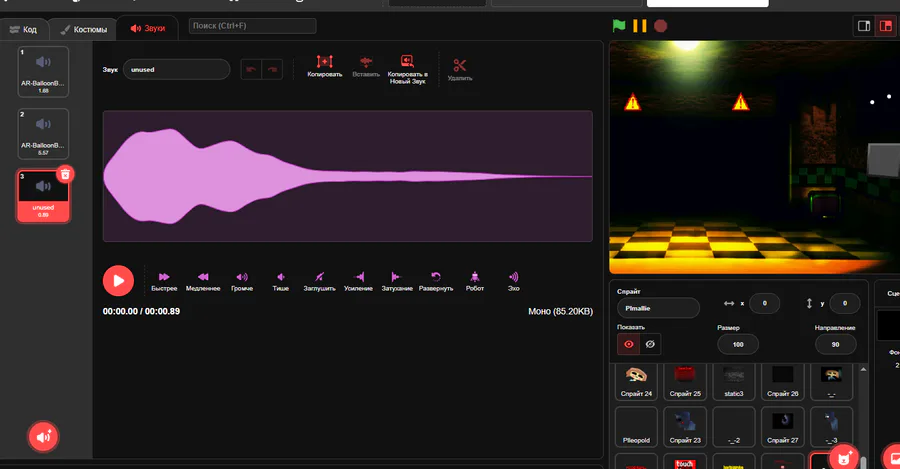Stop the project with red stop icon

pyautogui.click(x=661, y=26)
